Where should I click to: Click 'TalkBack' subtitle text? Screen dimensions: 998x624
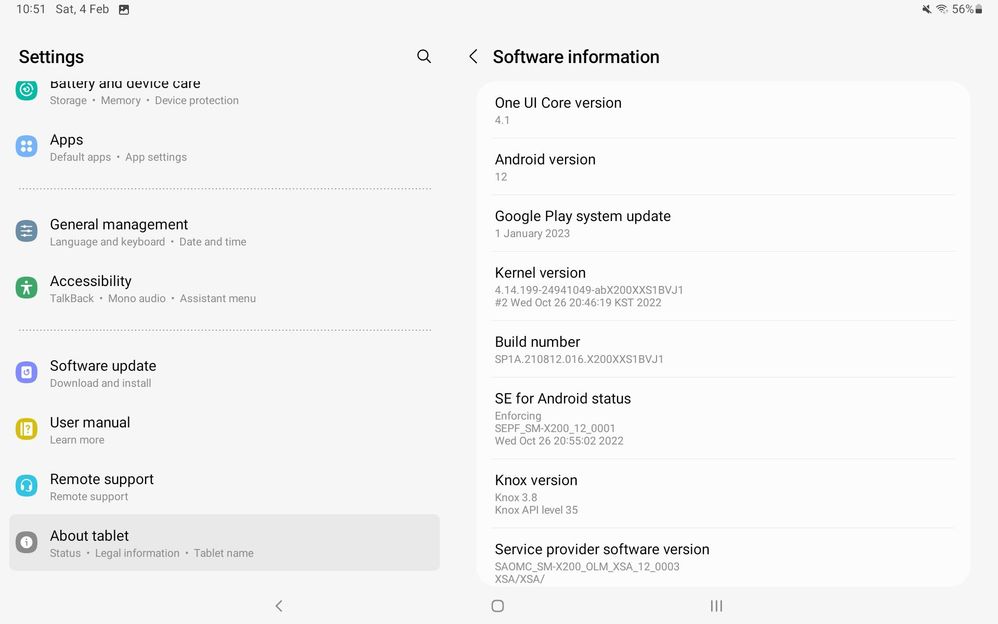coord(72,298)
